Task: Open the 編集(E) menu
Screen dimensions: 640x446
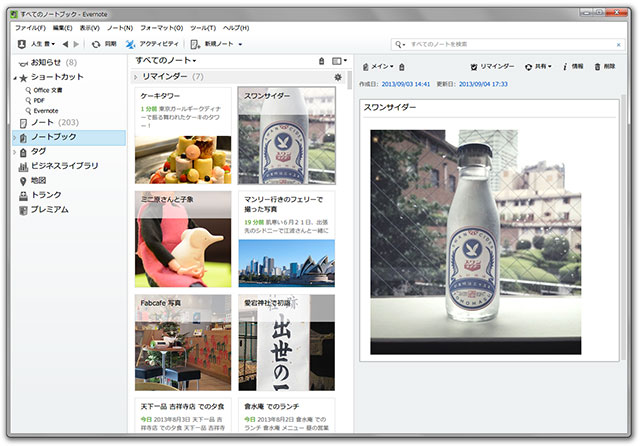Action: (x=62, y=28)
